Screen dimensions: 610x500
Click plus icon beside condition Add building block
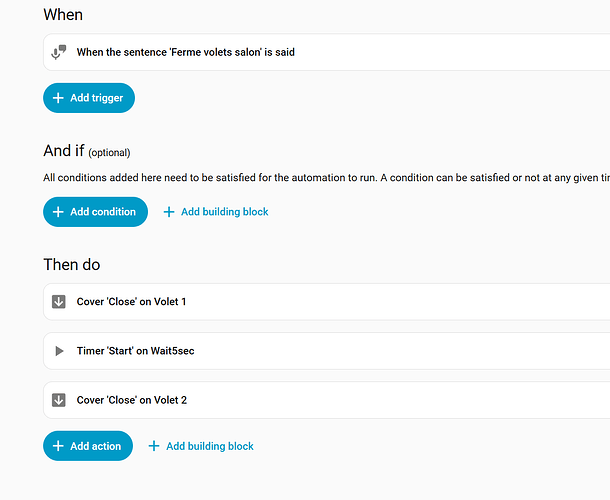tap(169, 212)
